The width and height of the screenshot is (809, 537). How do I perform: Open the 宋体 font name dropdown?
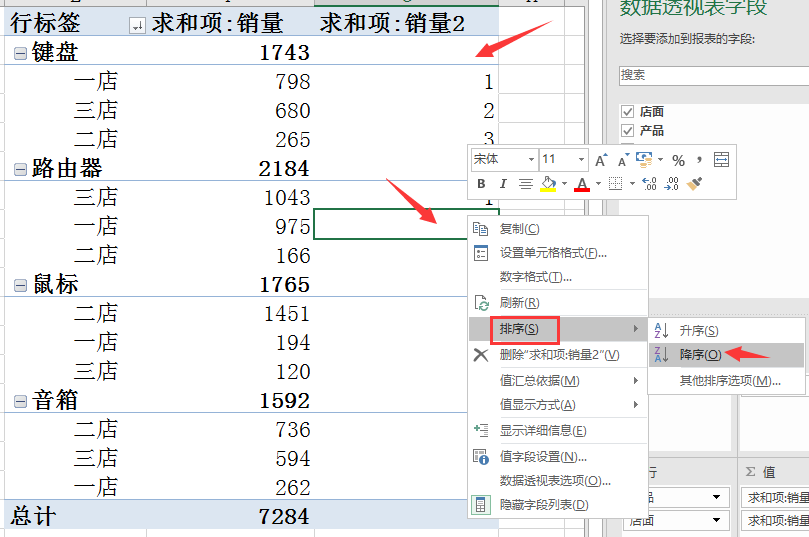[x=531, y=159]
